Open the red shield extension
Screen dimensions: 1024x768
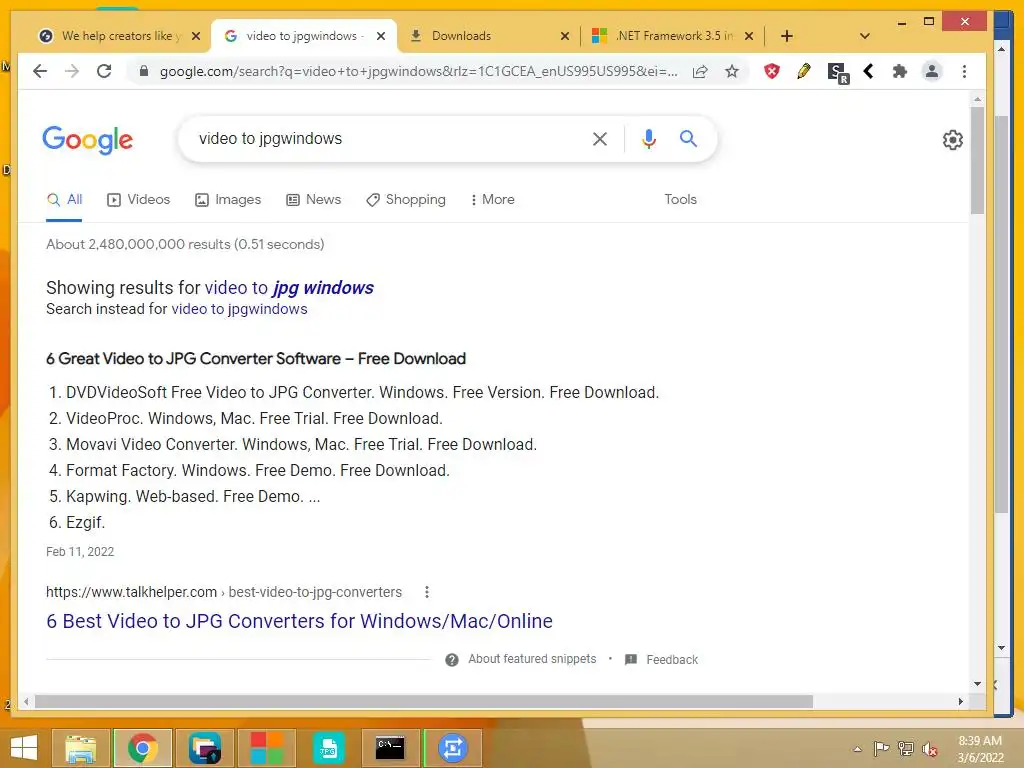click(772, 71)
